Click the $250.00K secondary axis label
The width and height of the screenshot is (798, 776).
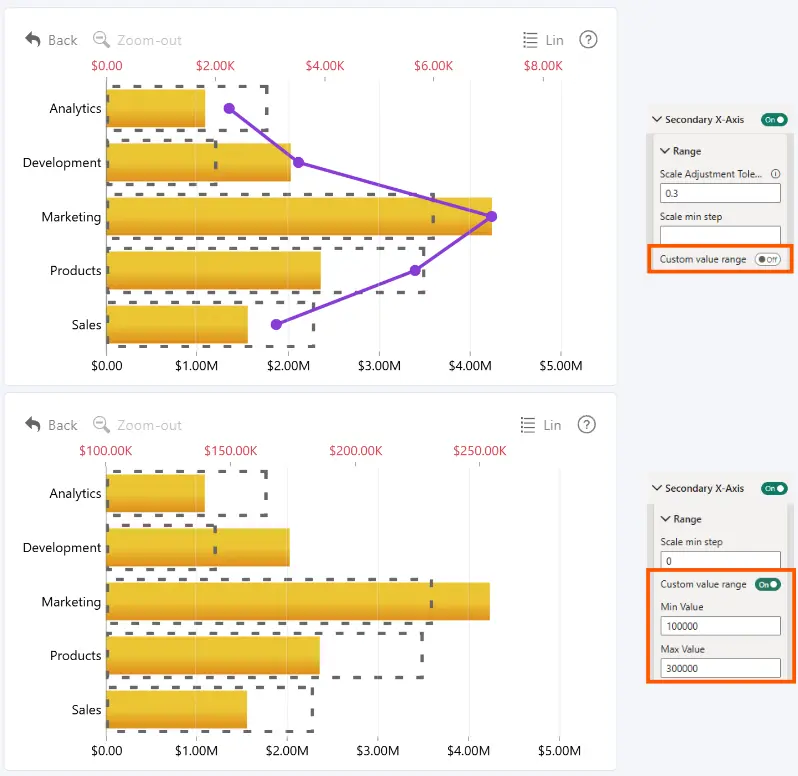480,451
